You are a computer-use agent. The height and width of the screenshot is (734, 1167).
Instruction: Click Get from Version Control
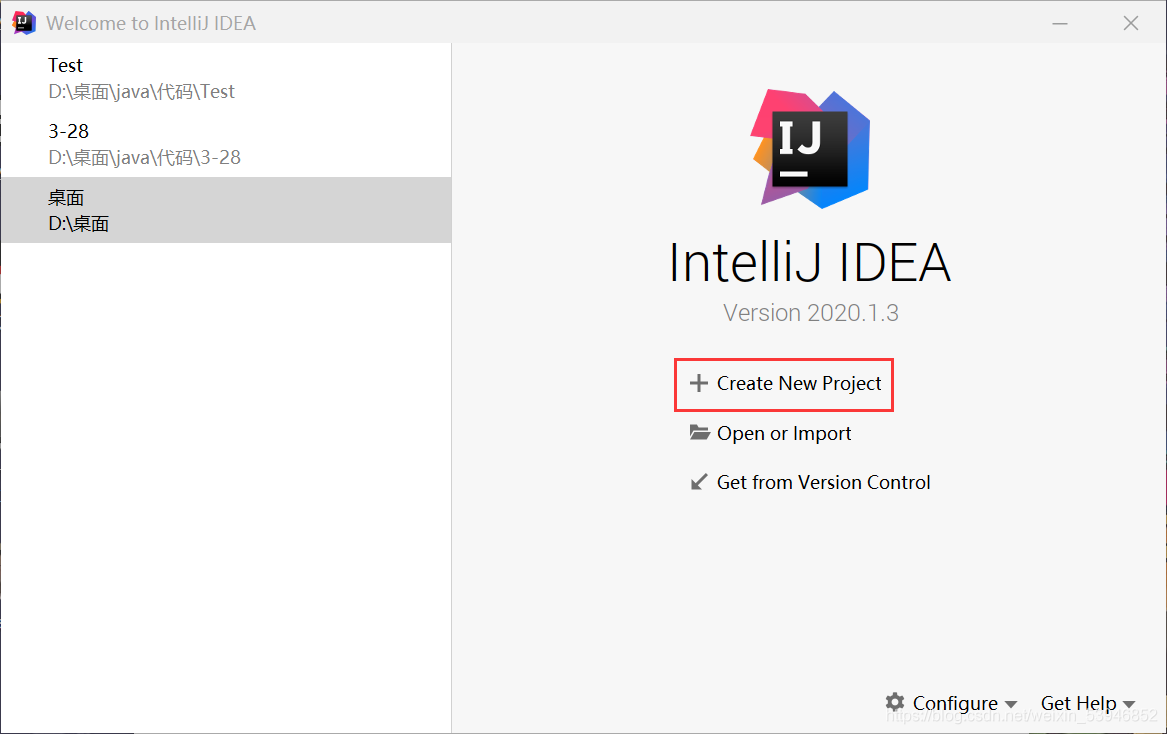823,481
